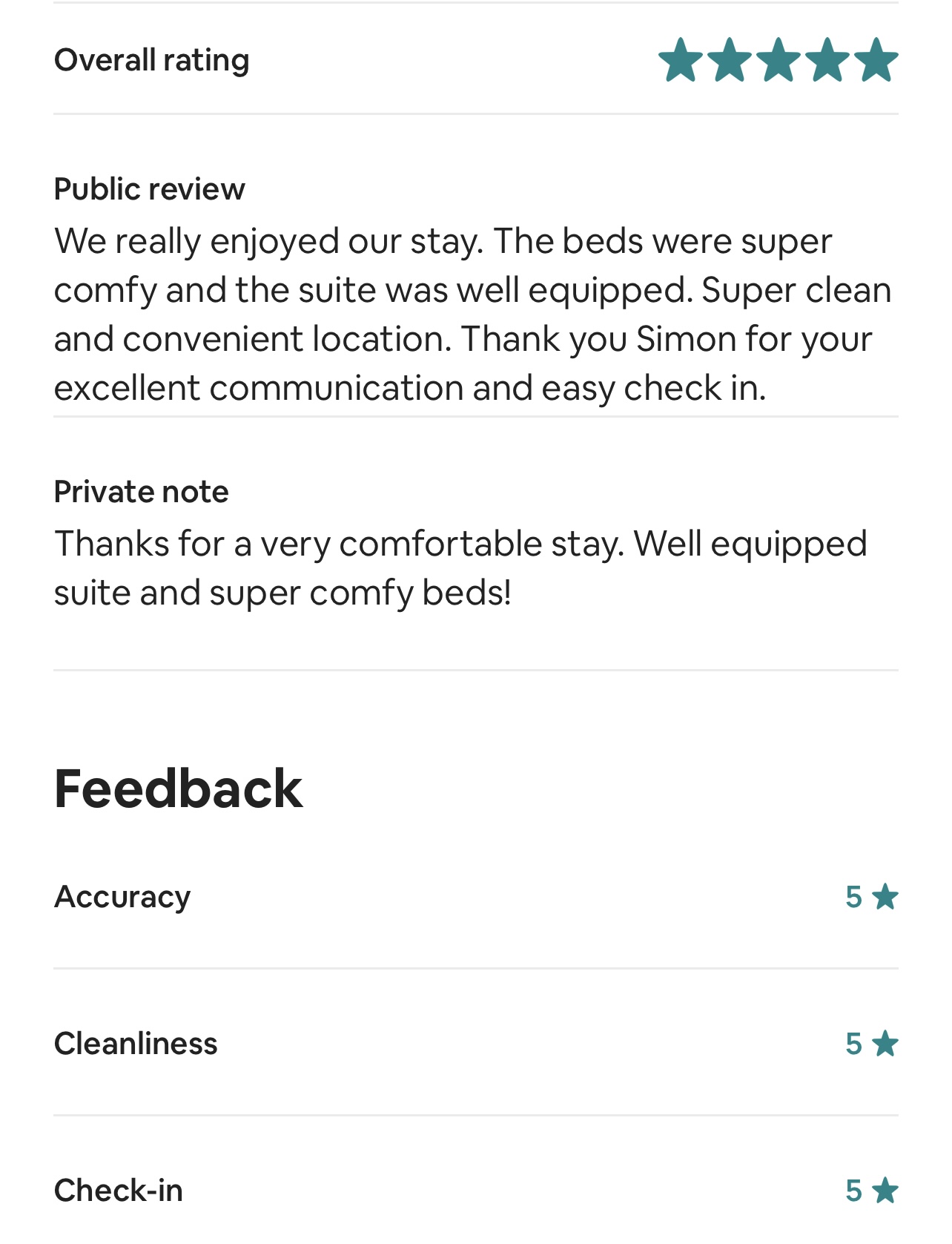Tap the star icon beside Cleanliness score
Viewport: 952px width, 1244px height.
885,1044
